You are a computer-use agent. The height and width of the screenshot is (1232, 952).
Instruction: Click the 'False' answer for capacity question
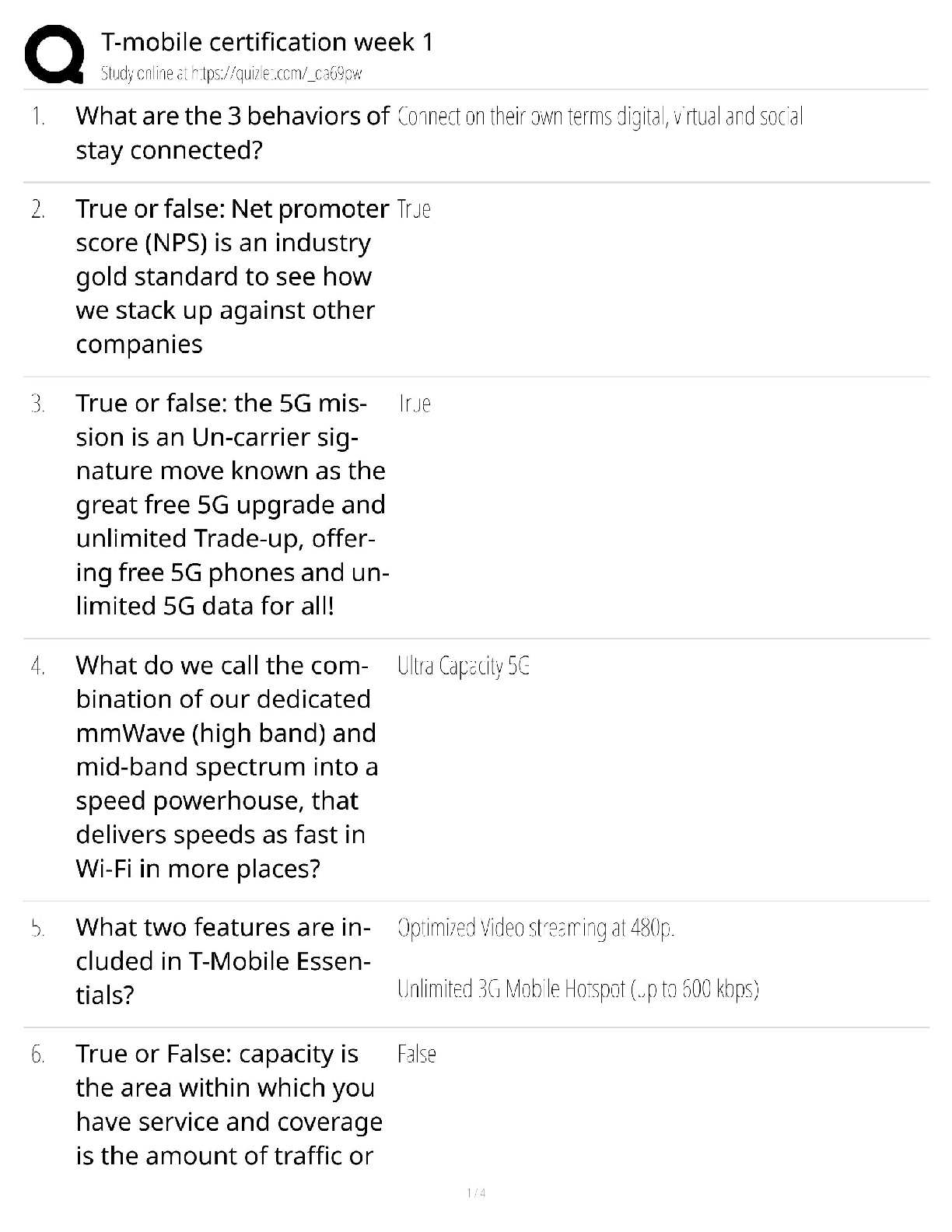click(x=416, y=1055)
